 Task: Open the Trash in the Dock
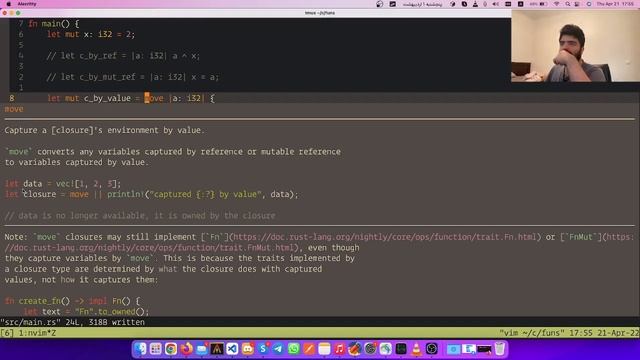pos(500,349)
